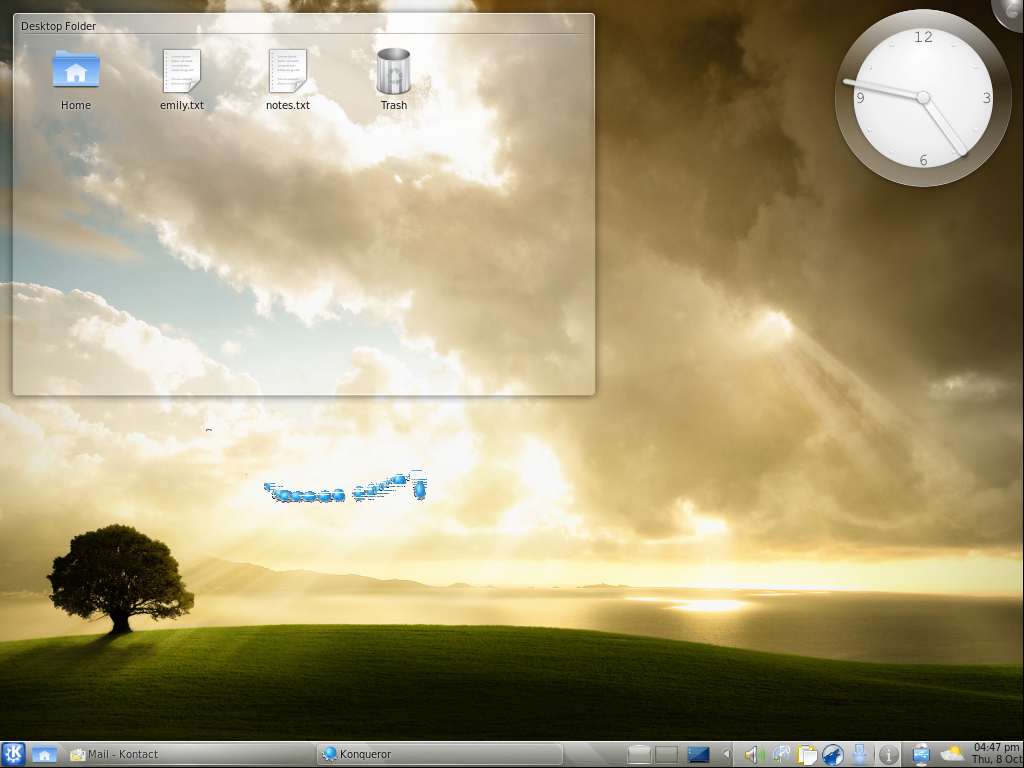Click the weather icon in the panel
1024x768 pixels.
click(952, 754)
